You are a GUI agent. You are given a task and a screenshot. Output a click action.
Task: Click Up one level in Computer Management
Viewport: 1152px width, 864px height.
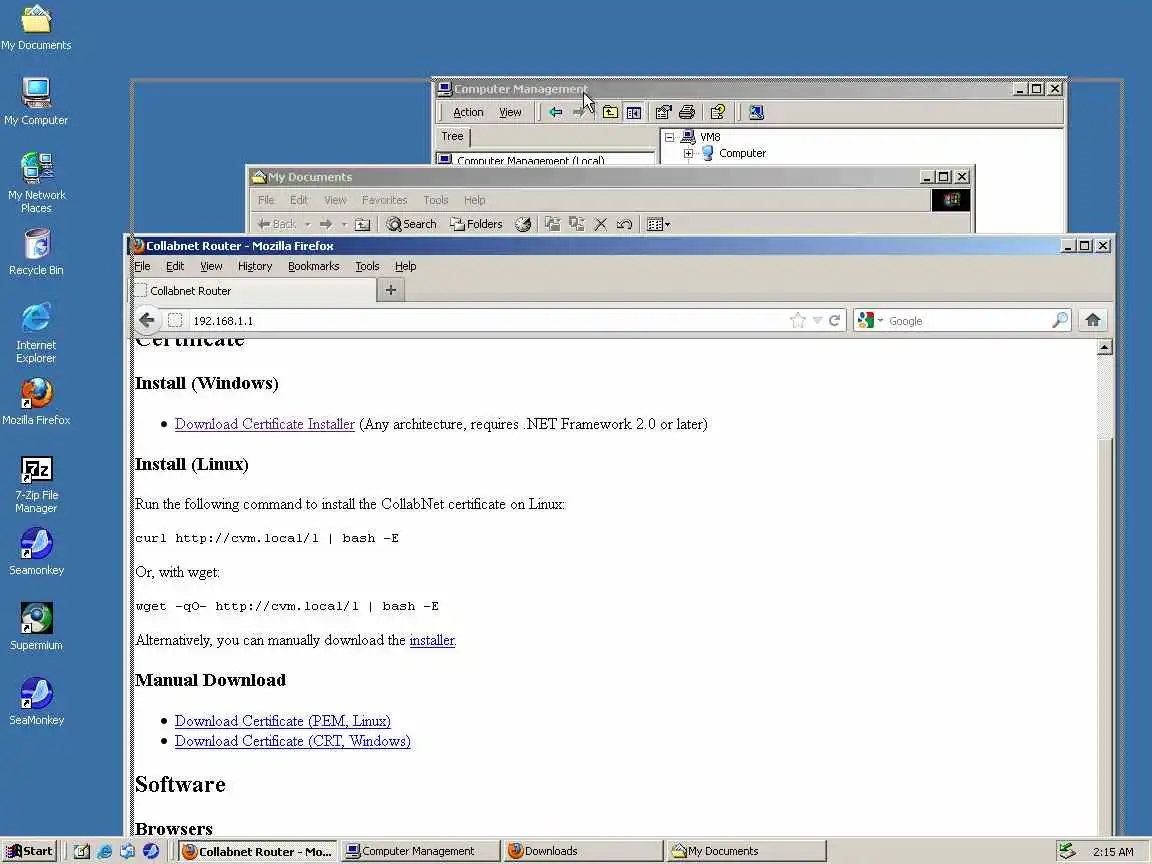point(610,112)
